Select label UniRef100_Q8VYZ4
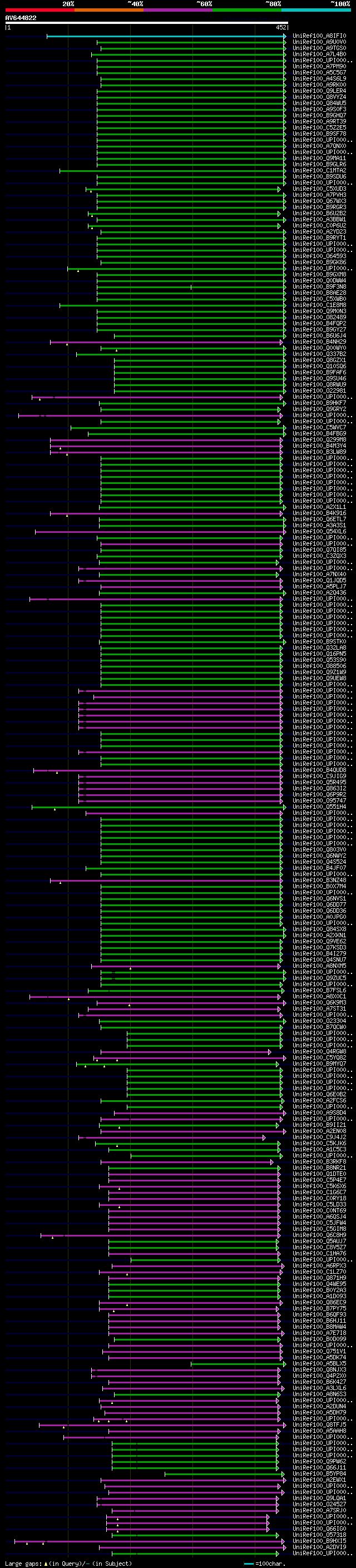Image resolution: width=356 pixels, height=1568 pixels. (x=319, y=97)
